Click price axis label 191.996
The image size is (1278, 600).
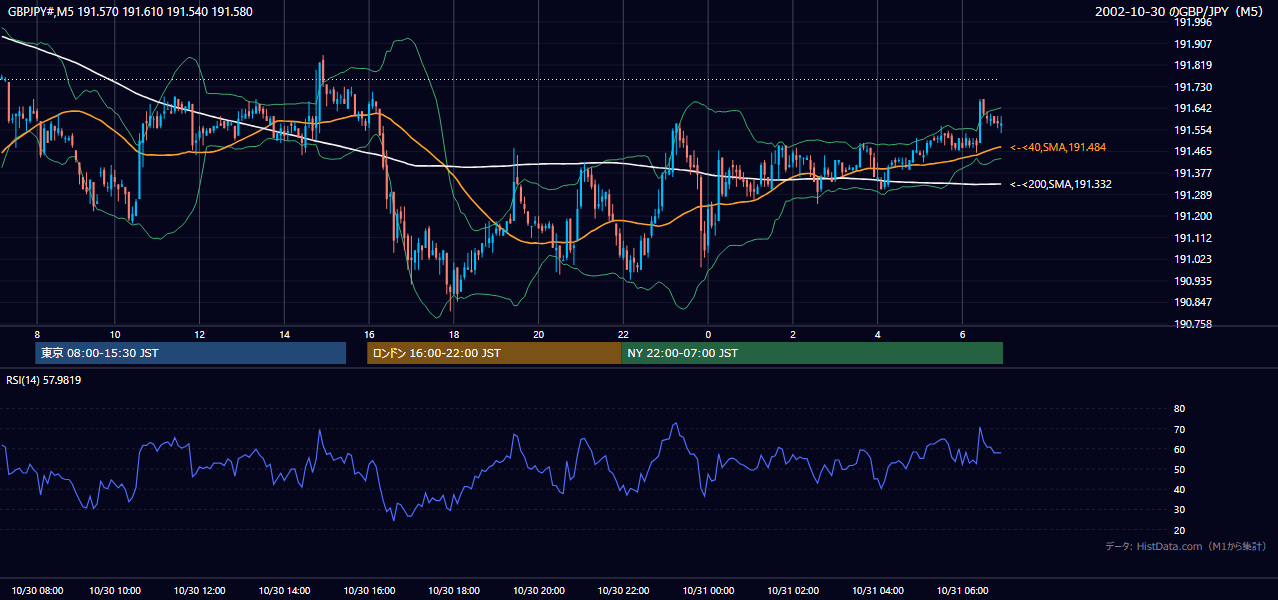click(1192, 22)
